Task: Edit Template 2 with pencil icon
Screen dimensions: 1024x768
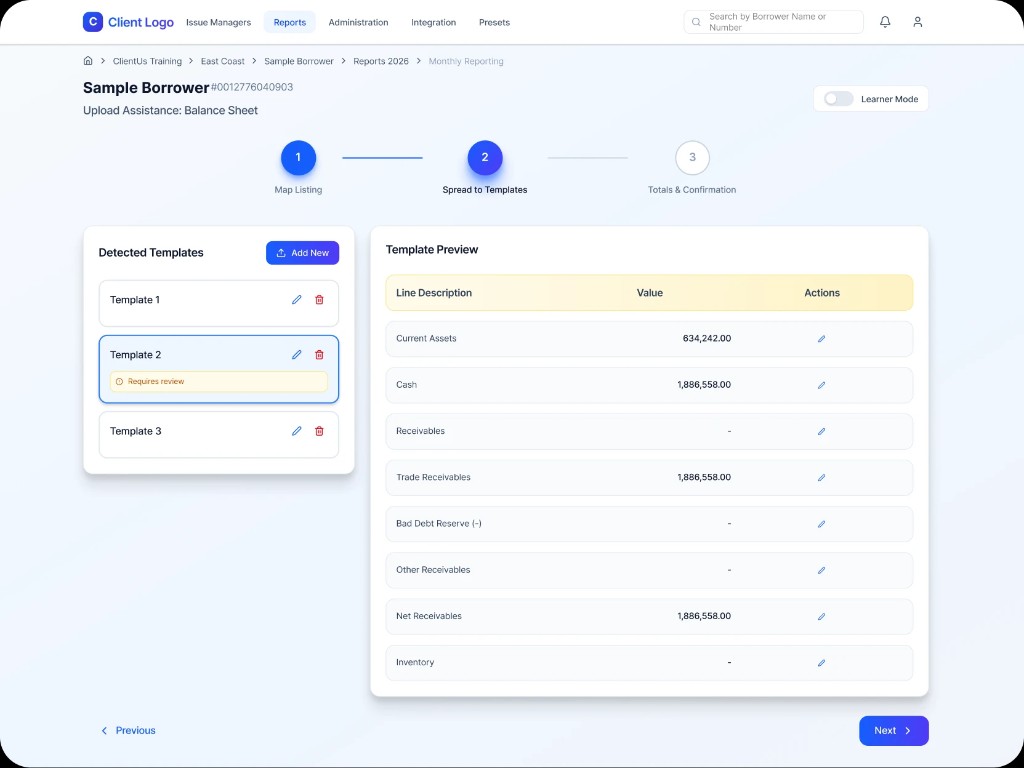Action: coord(296,355)
